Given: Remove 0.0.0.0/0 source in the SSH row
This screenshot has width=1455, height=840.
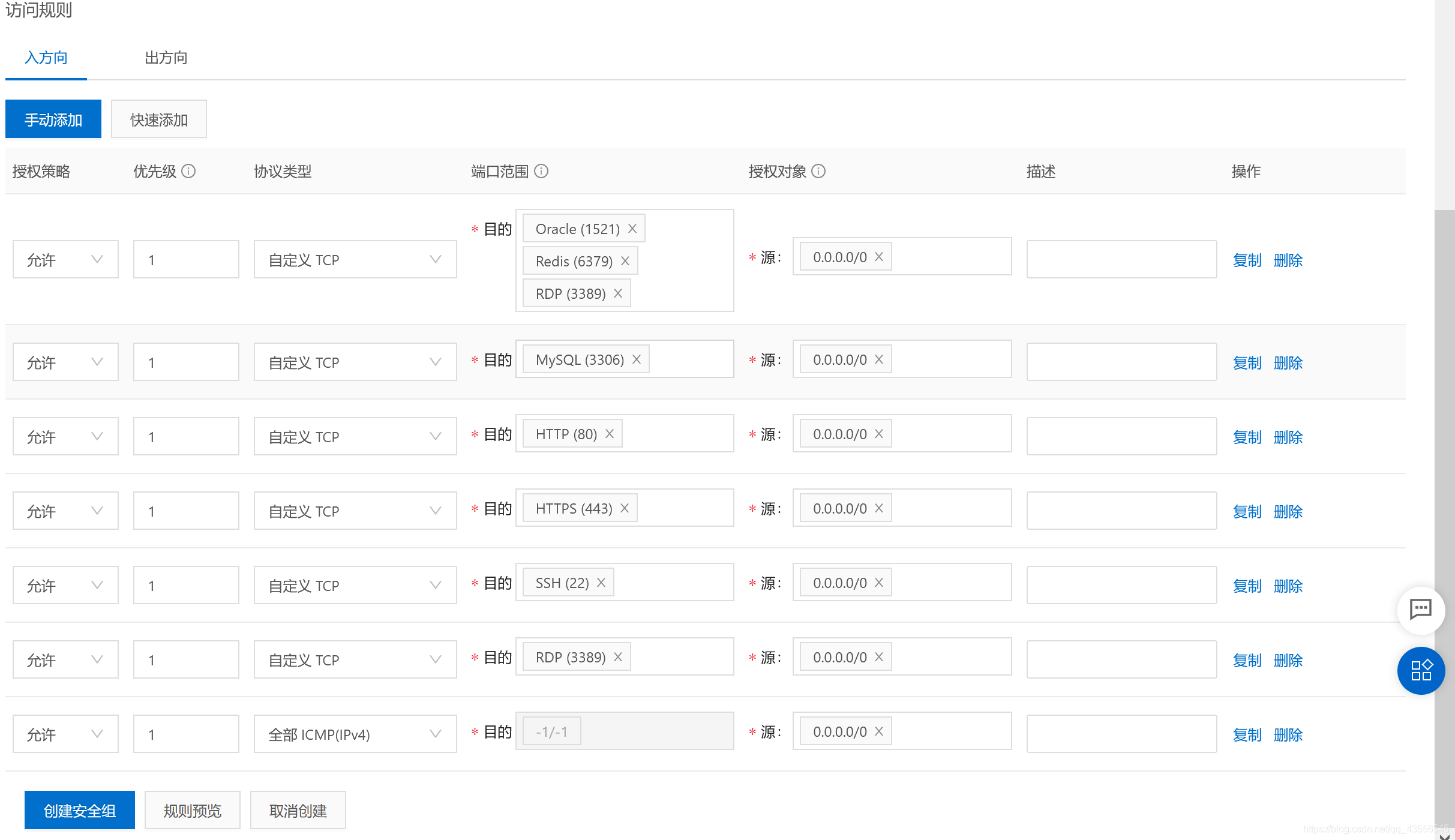Looking at the screenshot, I should point(878,583).
